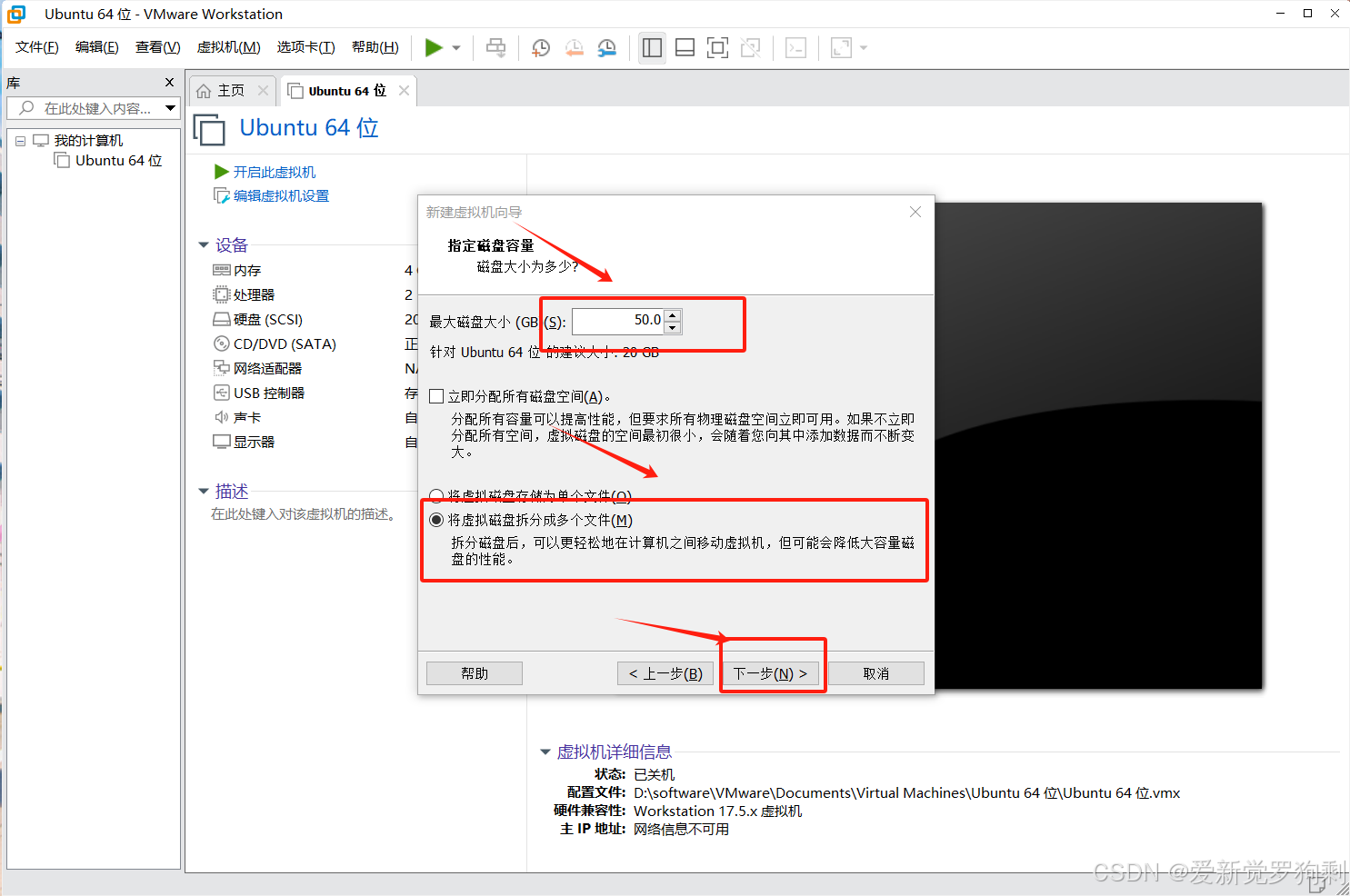Collapse the 虚拟机详细信息 section
Image resolution: width=1350 pixels, height=896 pixels.
click(x=545, y=752)
